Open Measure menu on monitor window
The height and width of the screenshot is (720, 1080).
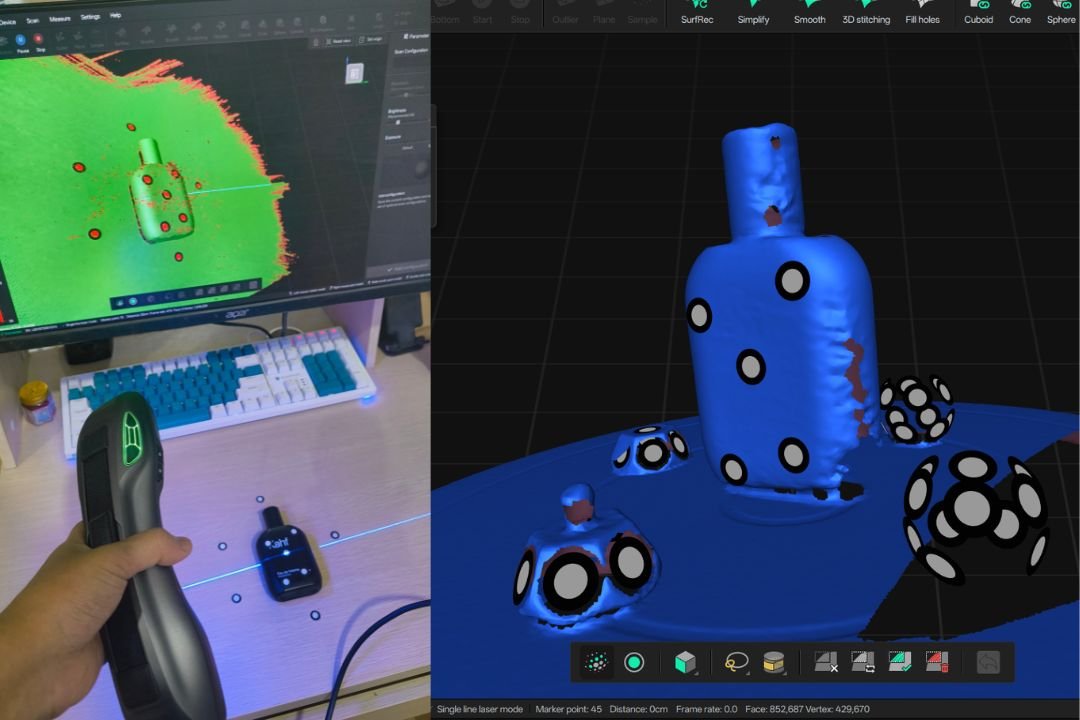(x=60, y=19)
